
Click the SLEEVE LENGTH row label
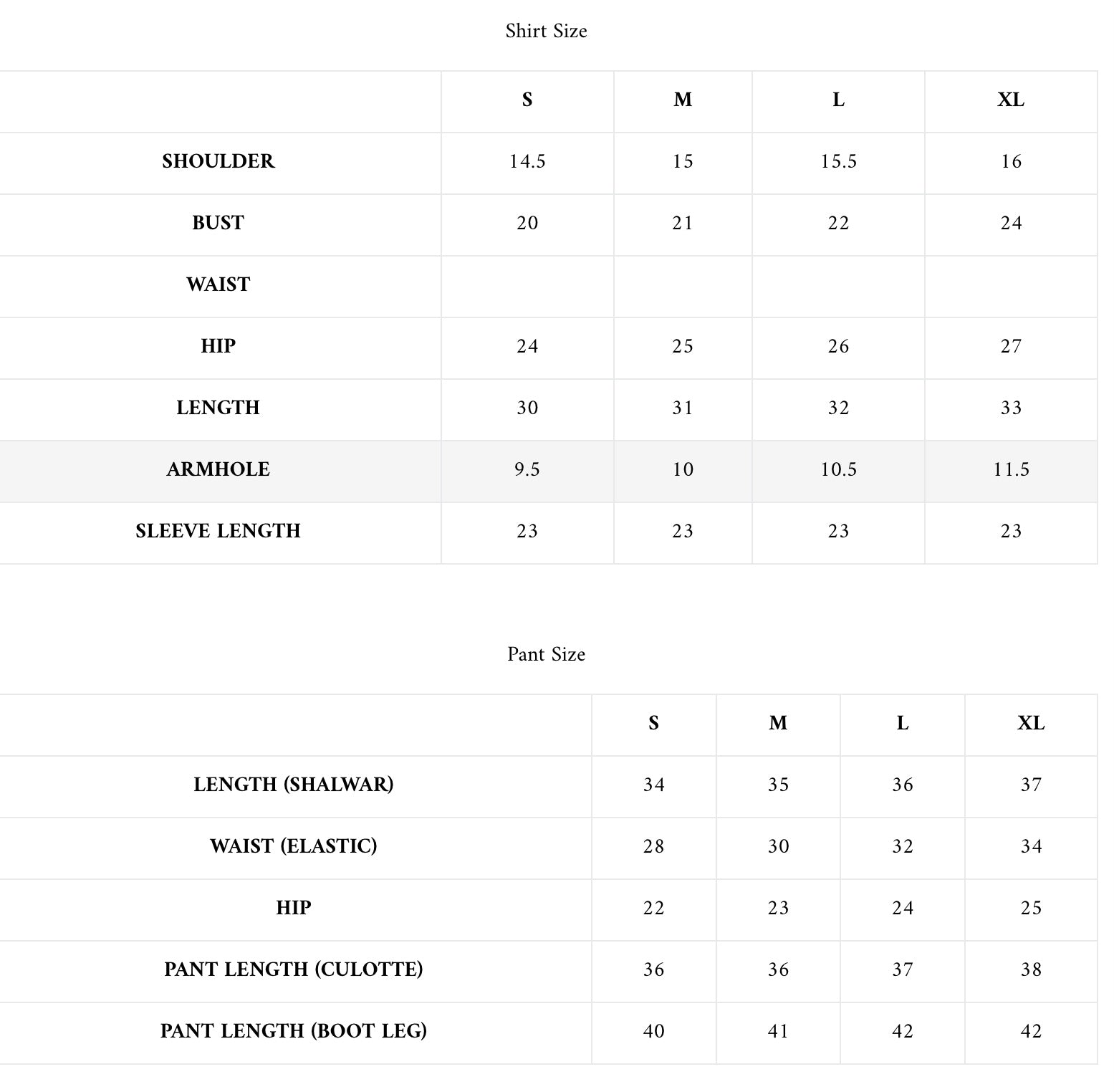coord(218,531)
